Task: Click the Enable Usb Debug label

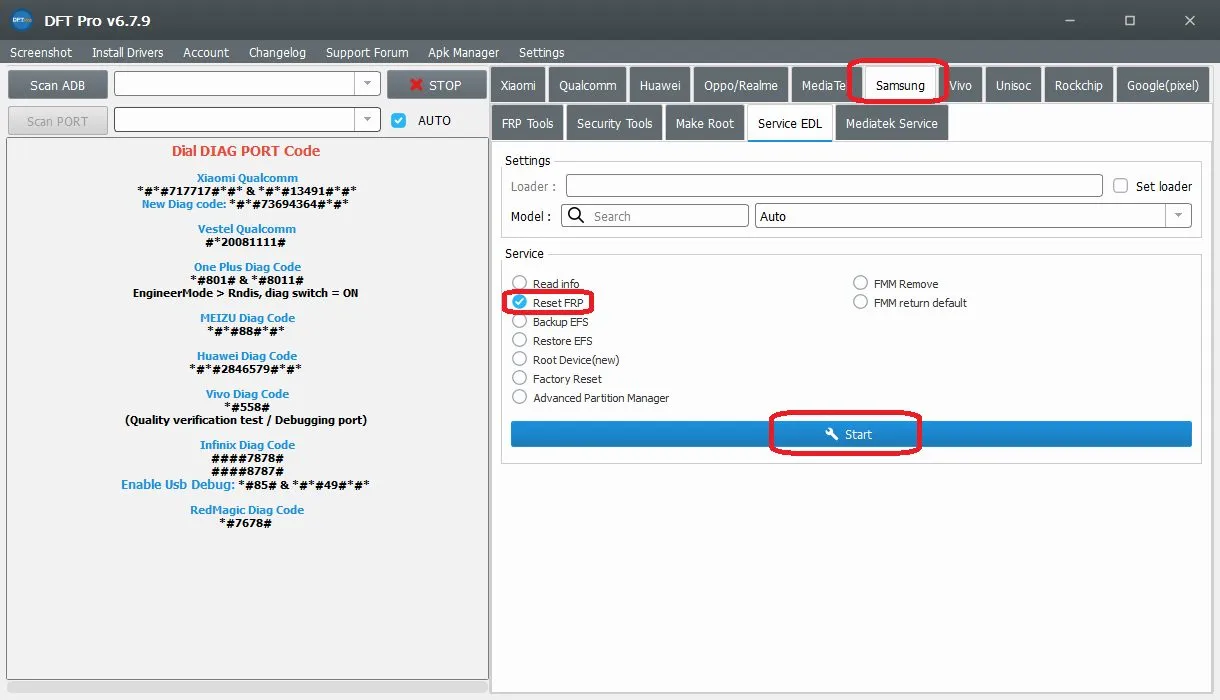Action: pos(178,484)
